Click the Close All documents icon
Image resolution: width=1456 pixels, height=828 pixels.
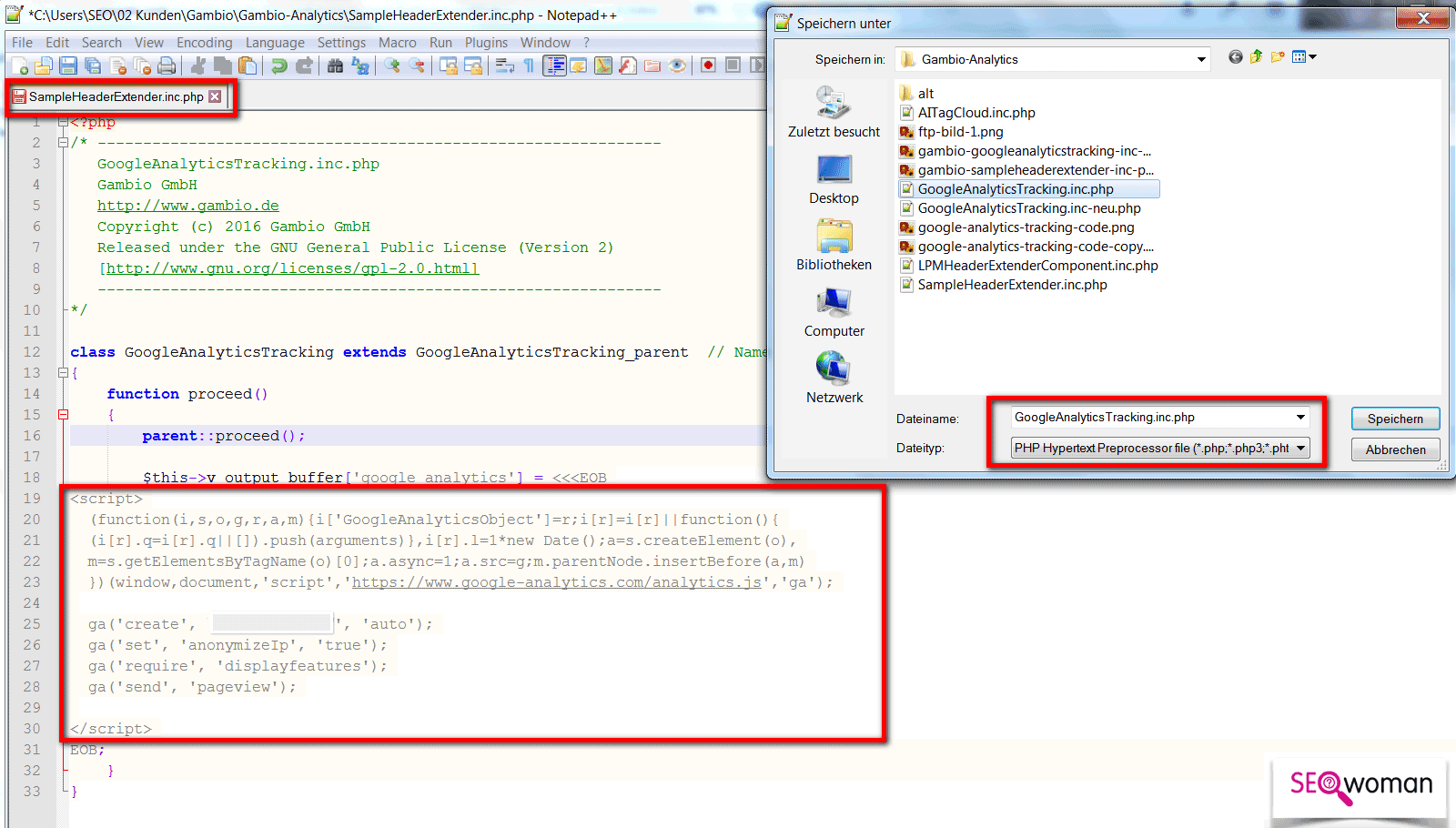click(142, 66)
